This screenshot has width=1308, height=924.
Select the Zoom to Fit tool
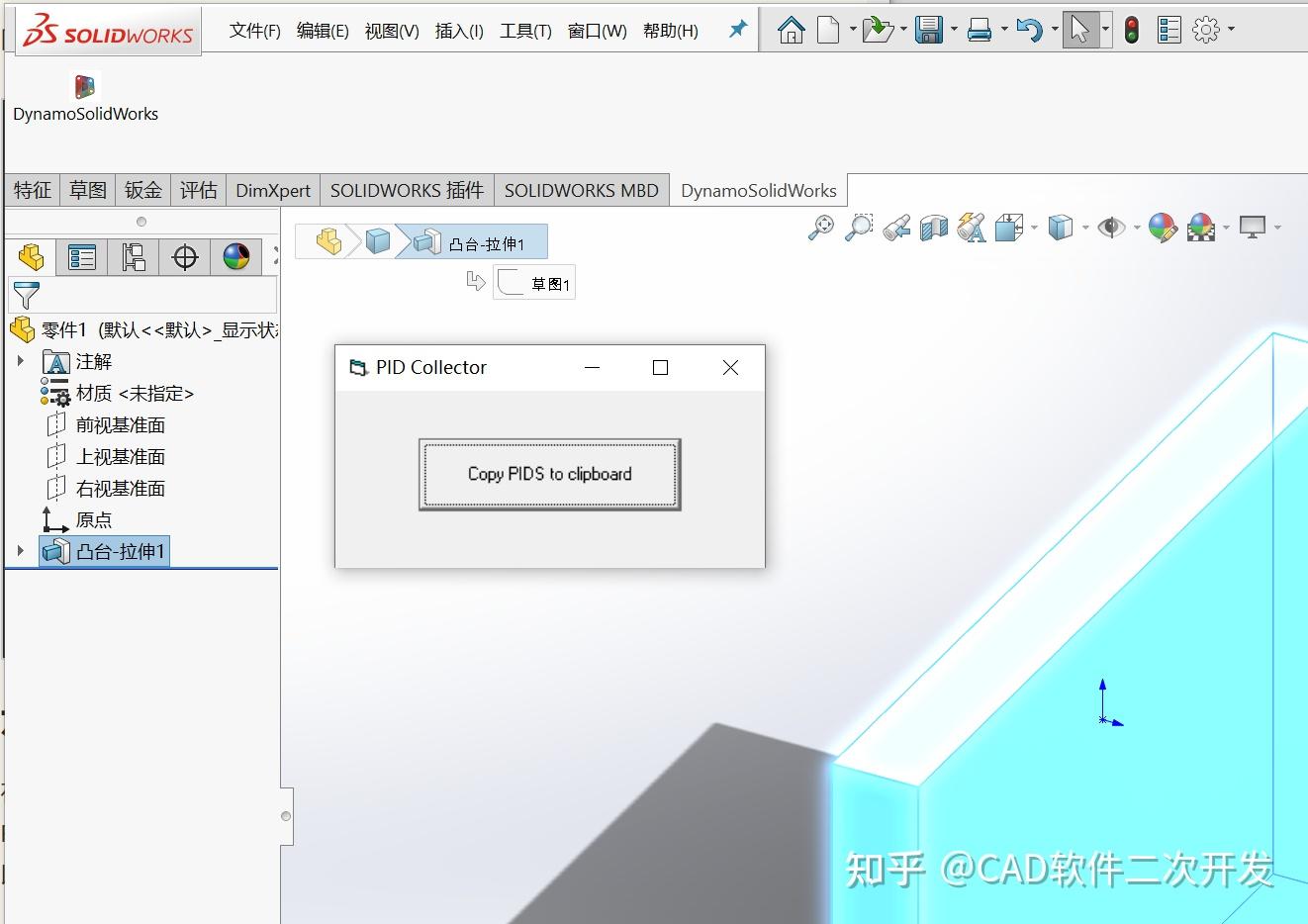tap(819, 227)
